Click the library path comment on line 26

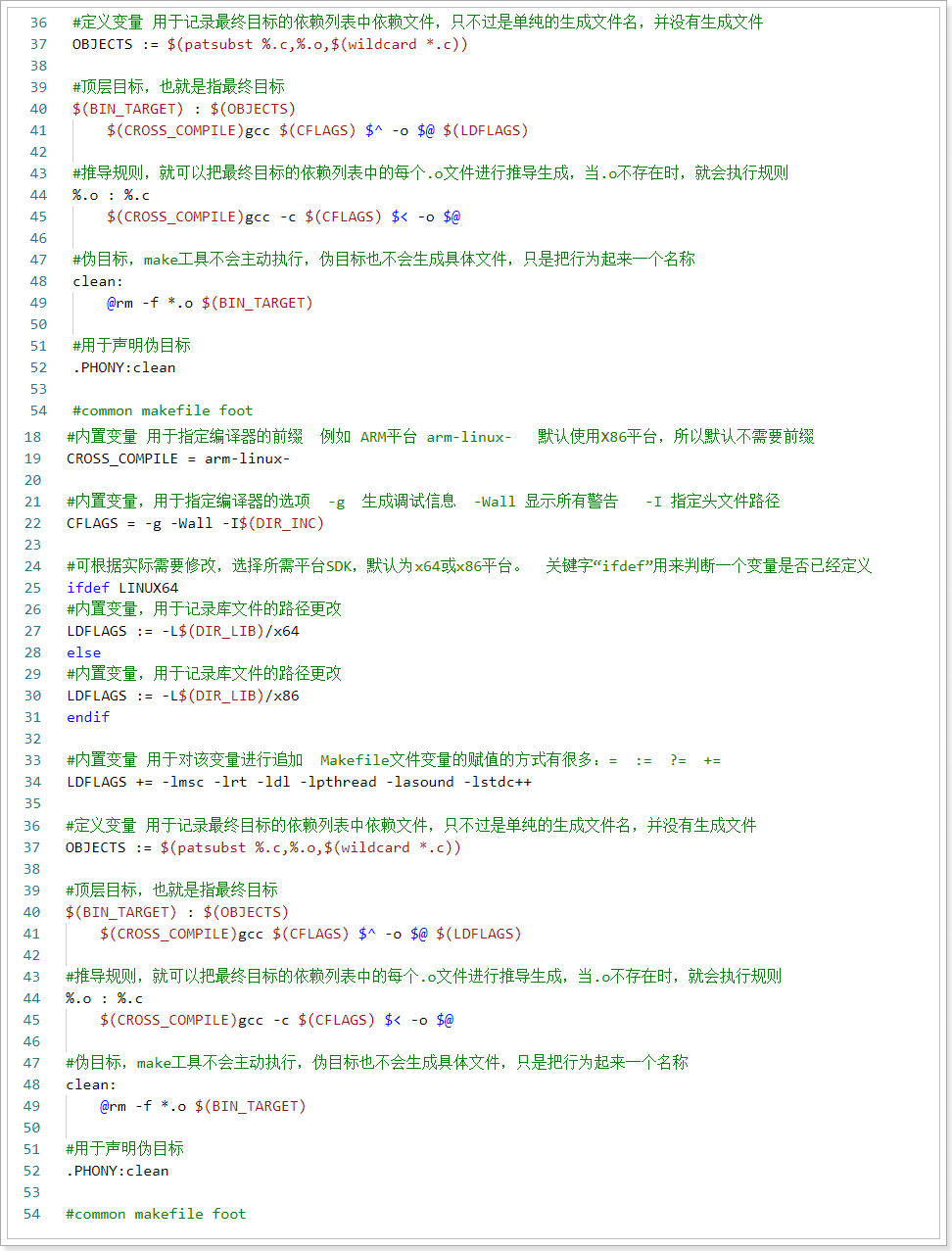[204, 609]
